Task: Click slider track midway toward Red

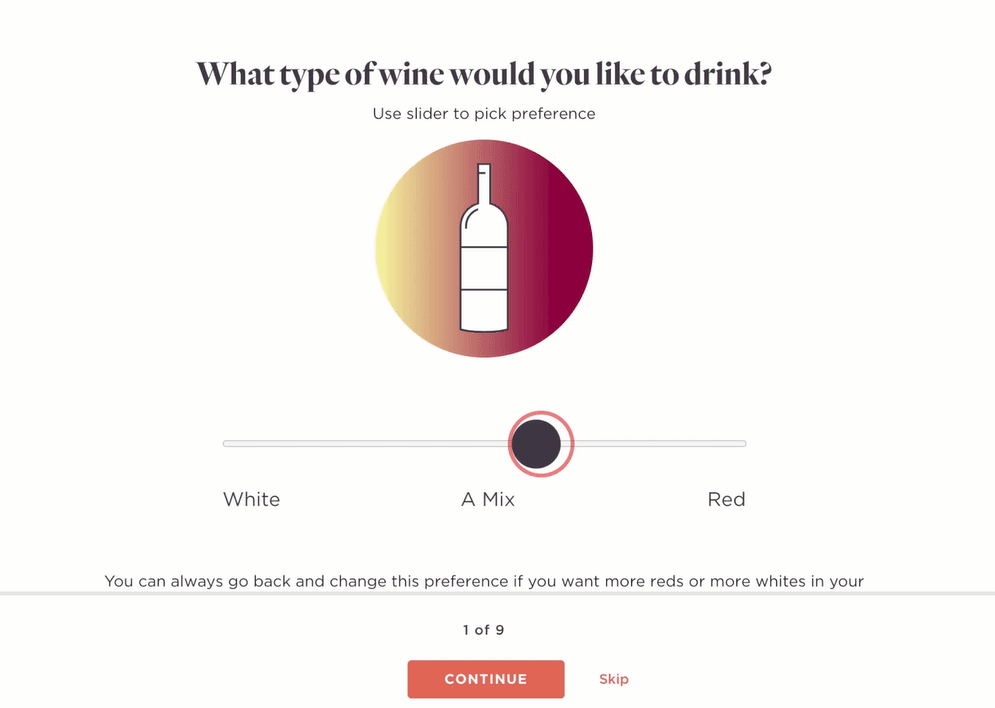Action: (x=660, y=443)
